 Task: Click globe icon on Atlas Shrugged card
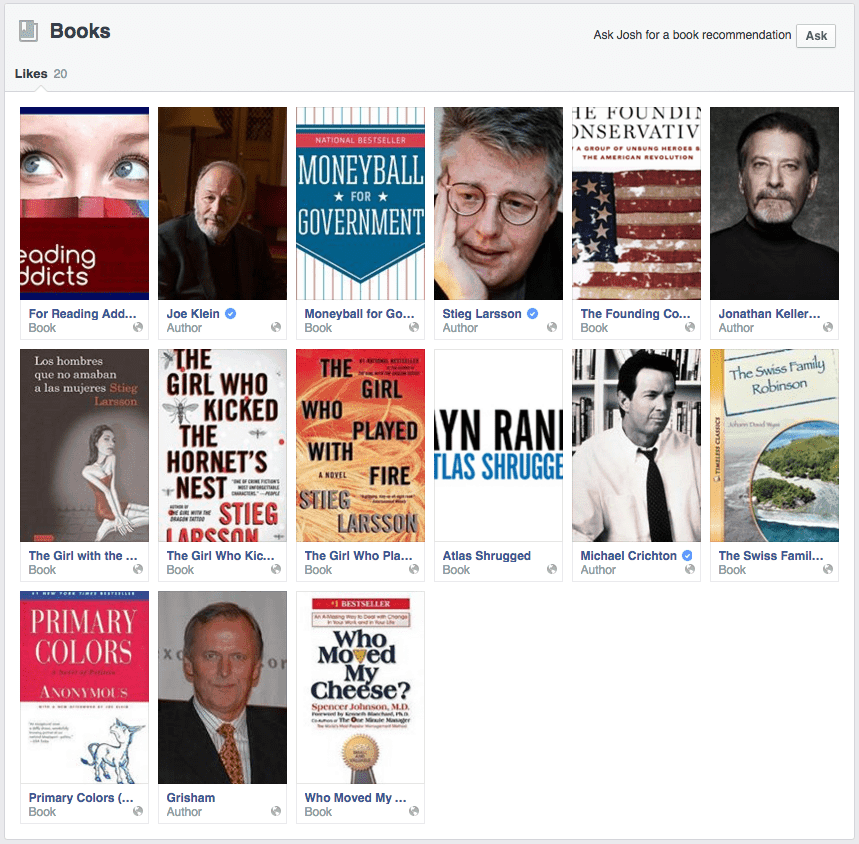(x=552, y=569)
